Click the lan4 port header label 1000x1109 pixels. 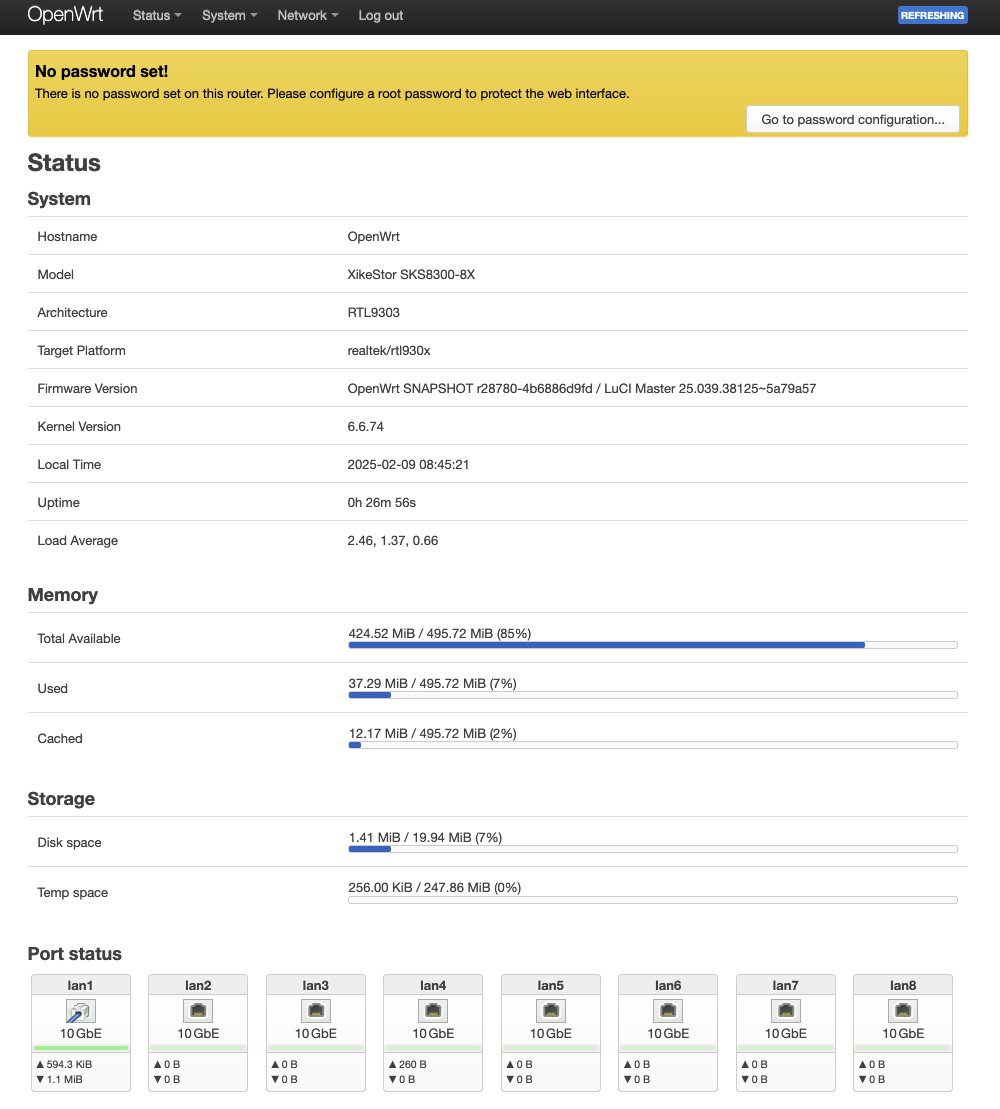tap(433, 985)
